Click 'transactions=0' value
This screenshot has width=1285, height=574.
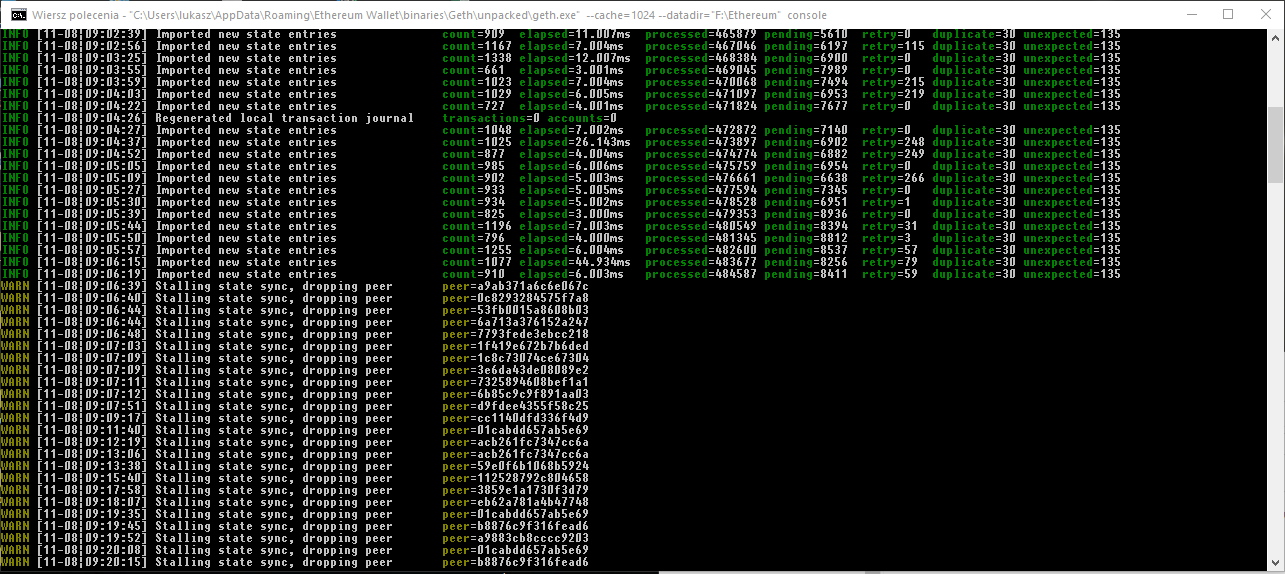click(x=491, y=118)
